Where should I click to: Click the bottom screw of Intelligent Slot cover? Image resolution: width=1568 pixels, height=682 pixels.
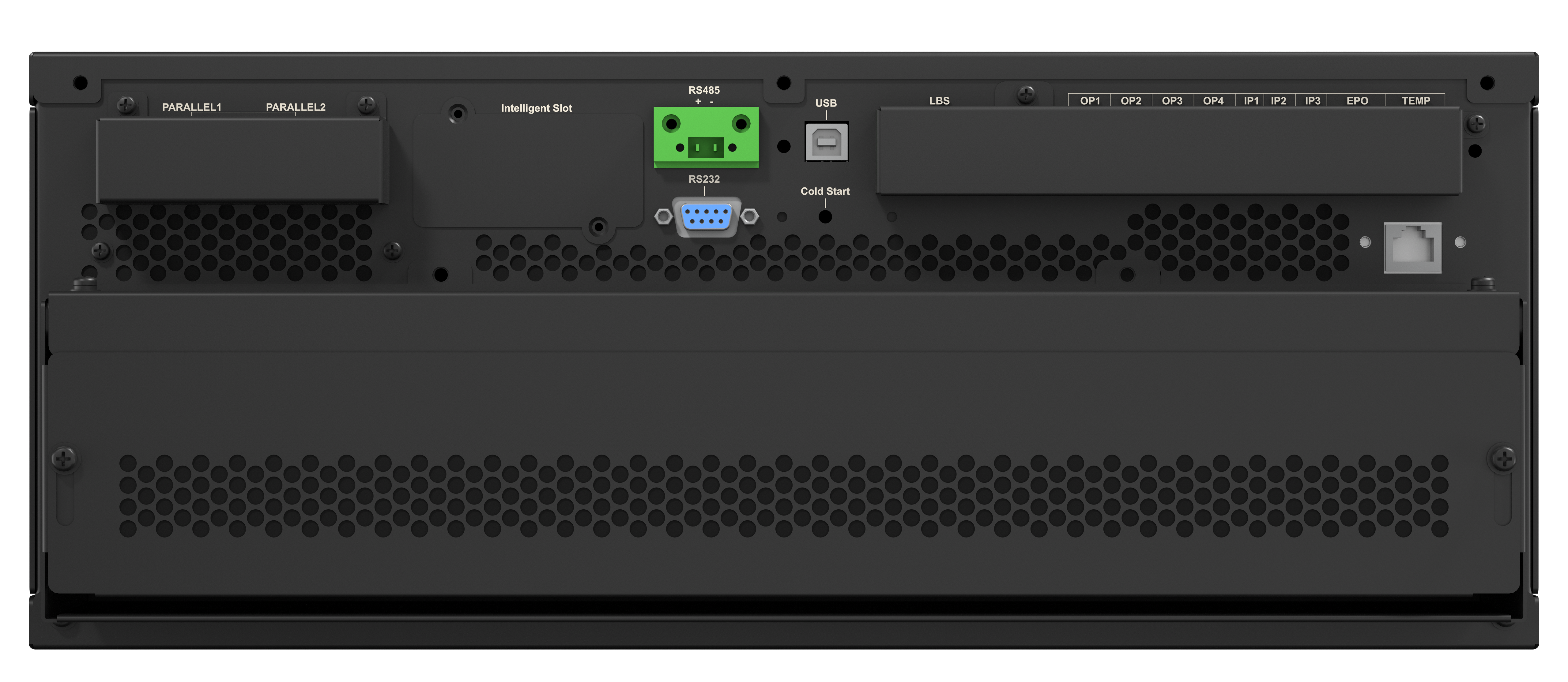(598, 227)
